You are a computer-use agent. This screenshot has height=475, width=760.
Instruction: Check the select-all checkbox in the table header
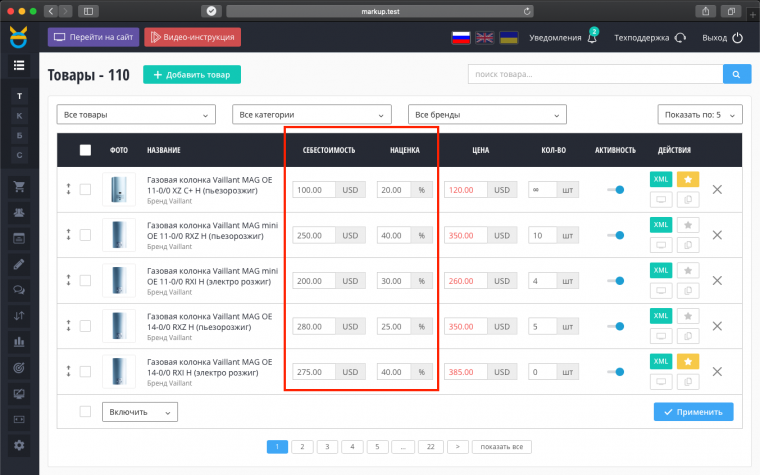click(85, 150)
